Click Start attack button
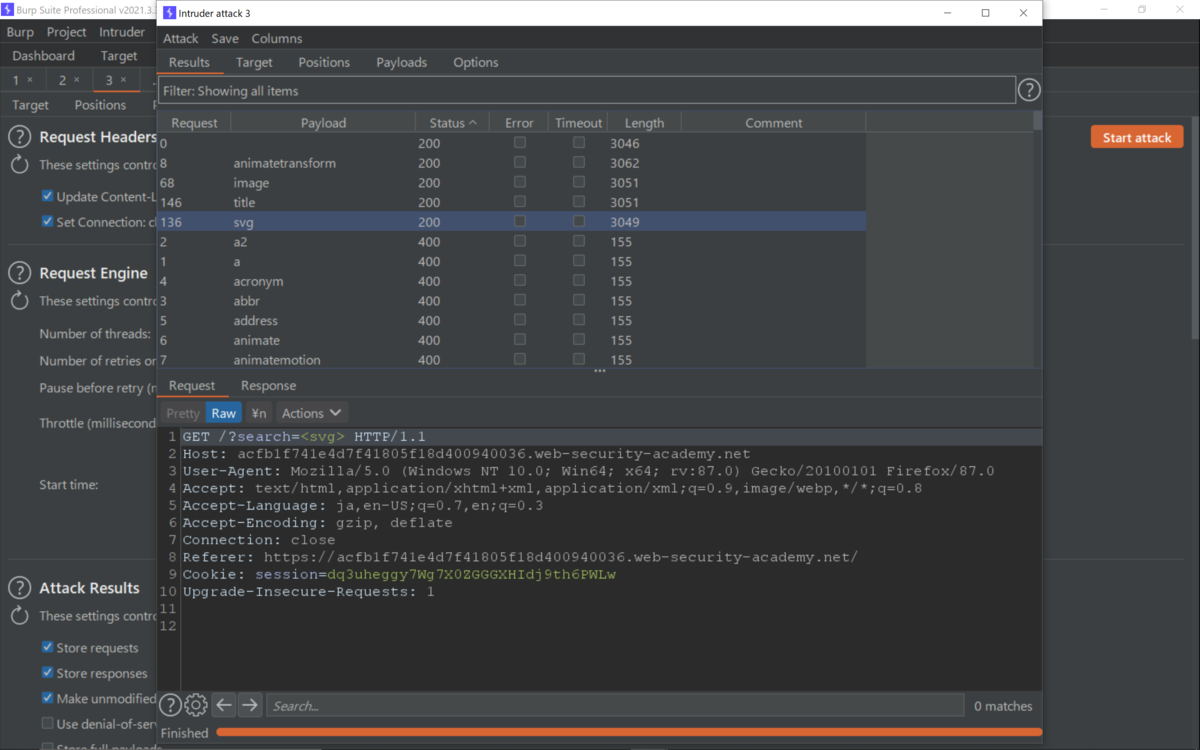This screenshot has width=1200, height=750. click(1137, 137)
